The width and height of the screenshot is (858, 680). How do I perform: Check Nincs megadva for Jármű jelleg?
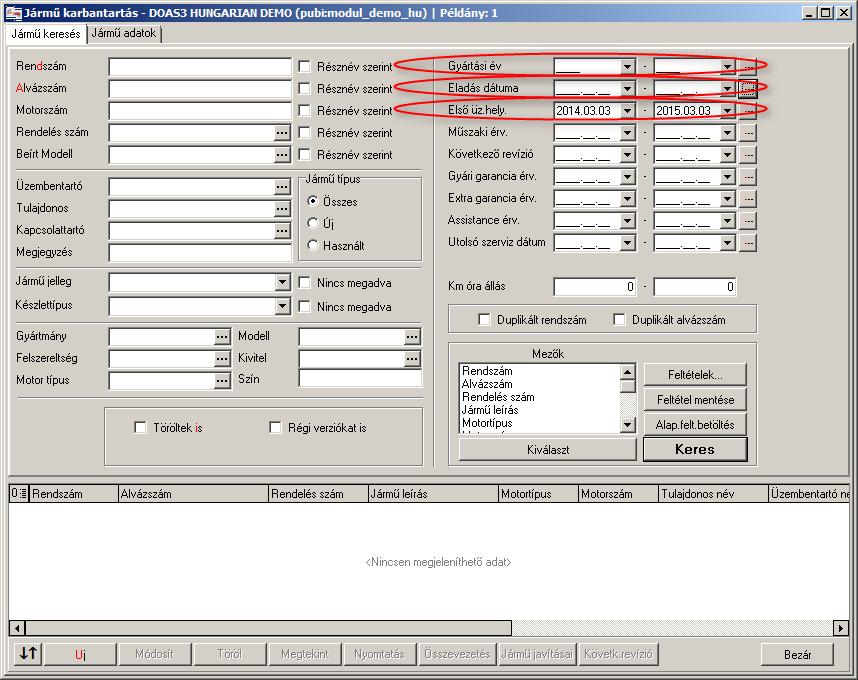304,283
